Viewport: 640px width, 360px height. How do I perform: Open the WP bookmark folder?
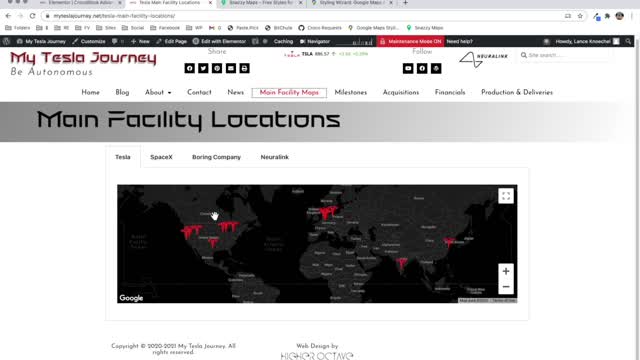tap(194, 28)
